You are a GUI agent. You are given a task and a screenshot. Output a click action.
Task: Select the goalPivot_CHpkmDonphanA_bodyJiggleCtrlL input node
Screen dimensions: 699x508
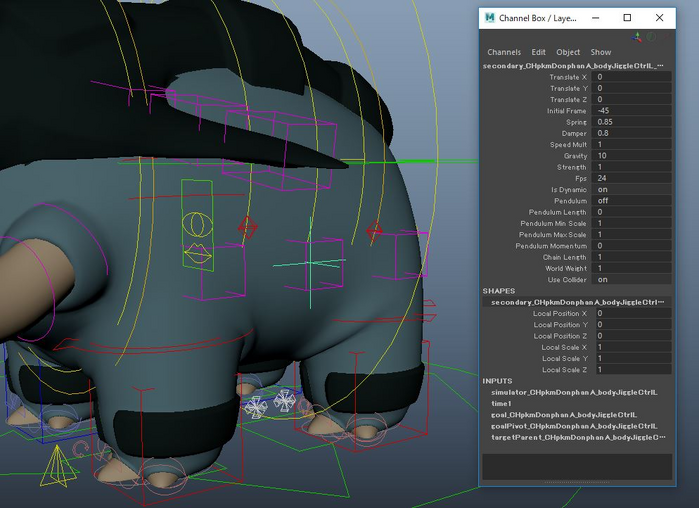[x=574, y=426]
